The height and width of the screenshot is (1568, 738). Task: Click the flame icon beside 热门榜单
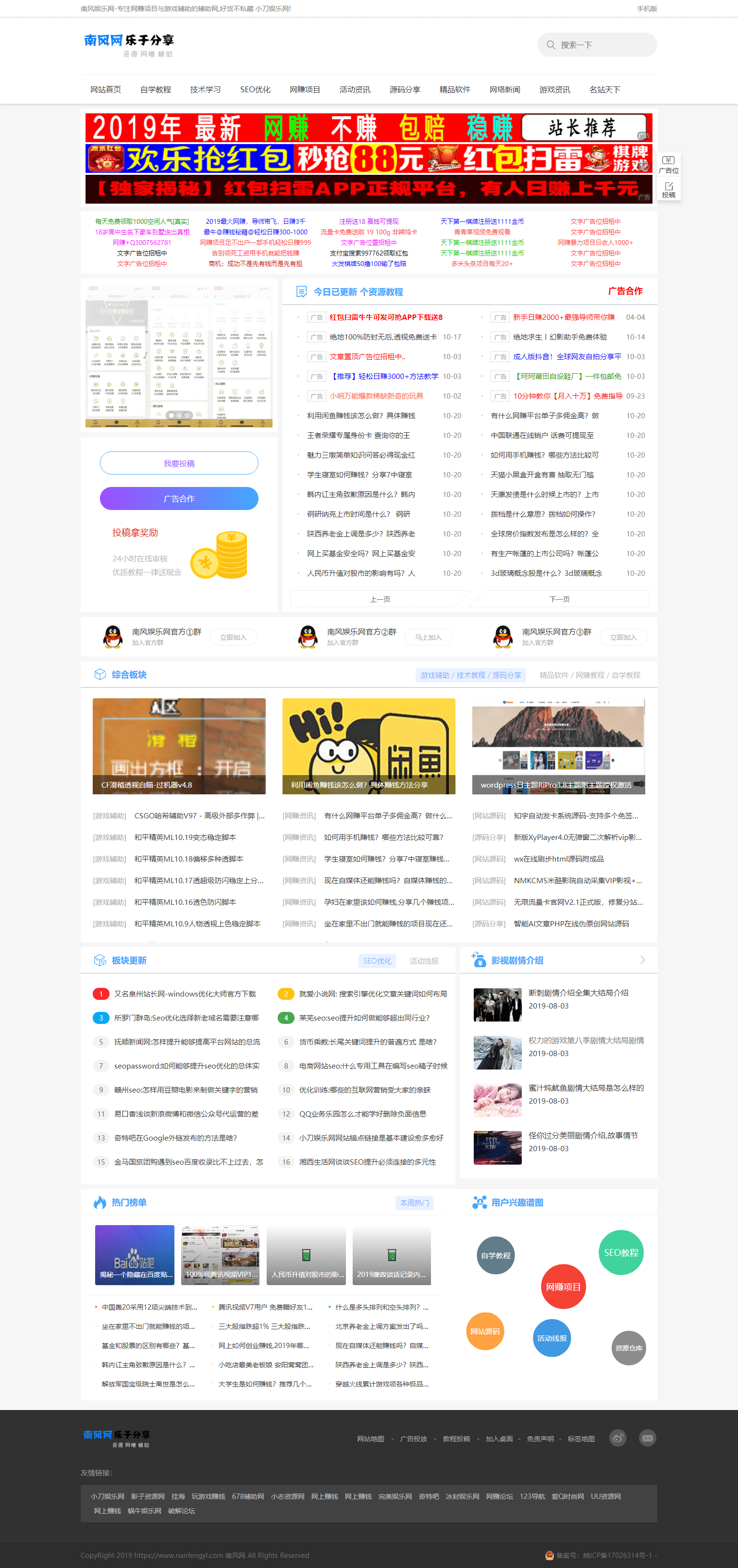click(x=99, y=1202)
